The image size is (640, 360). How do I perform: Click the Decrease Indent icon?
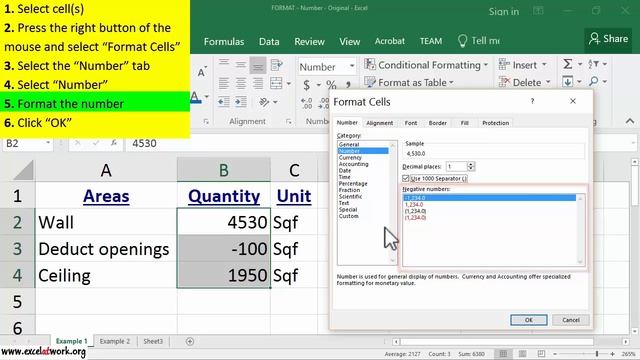point(224,102)
